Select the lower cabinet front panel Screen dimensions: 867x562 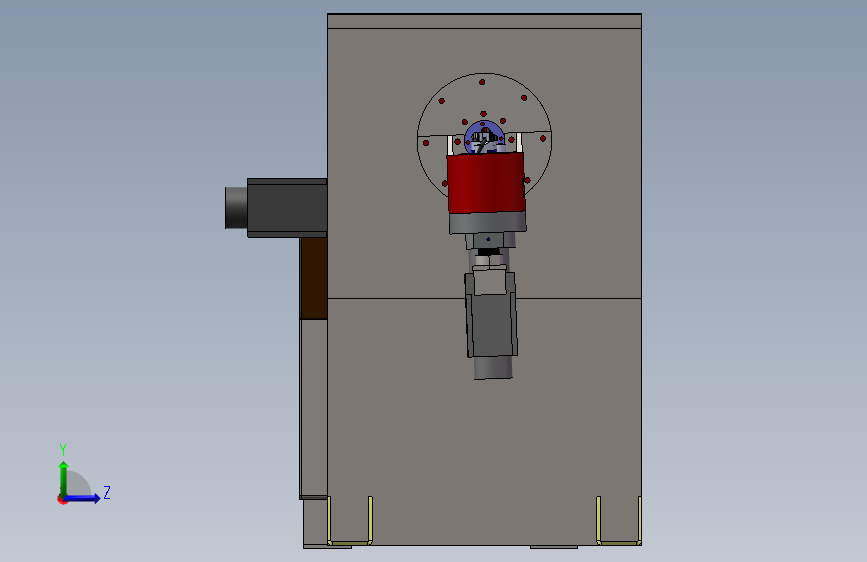(x=484, y=422)
